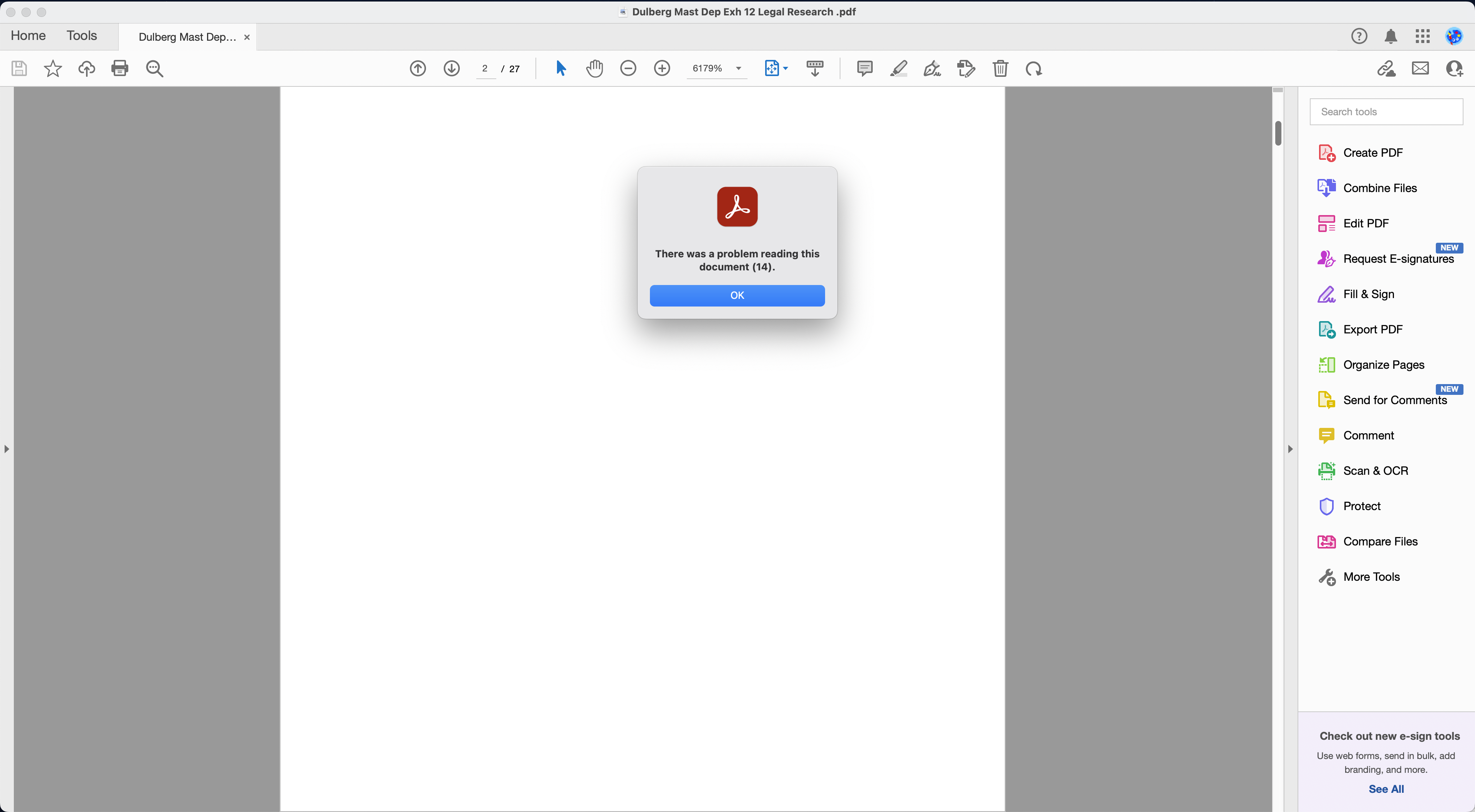Add a sticky note comment

point(864,69)
